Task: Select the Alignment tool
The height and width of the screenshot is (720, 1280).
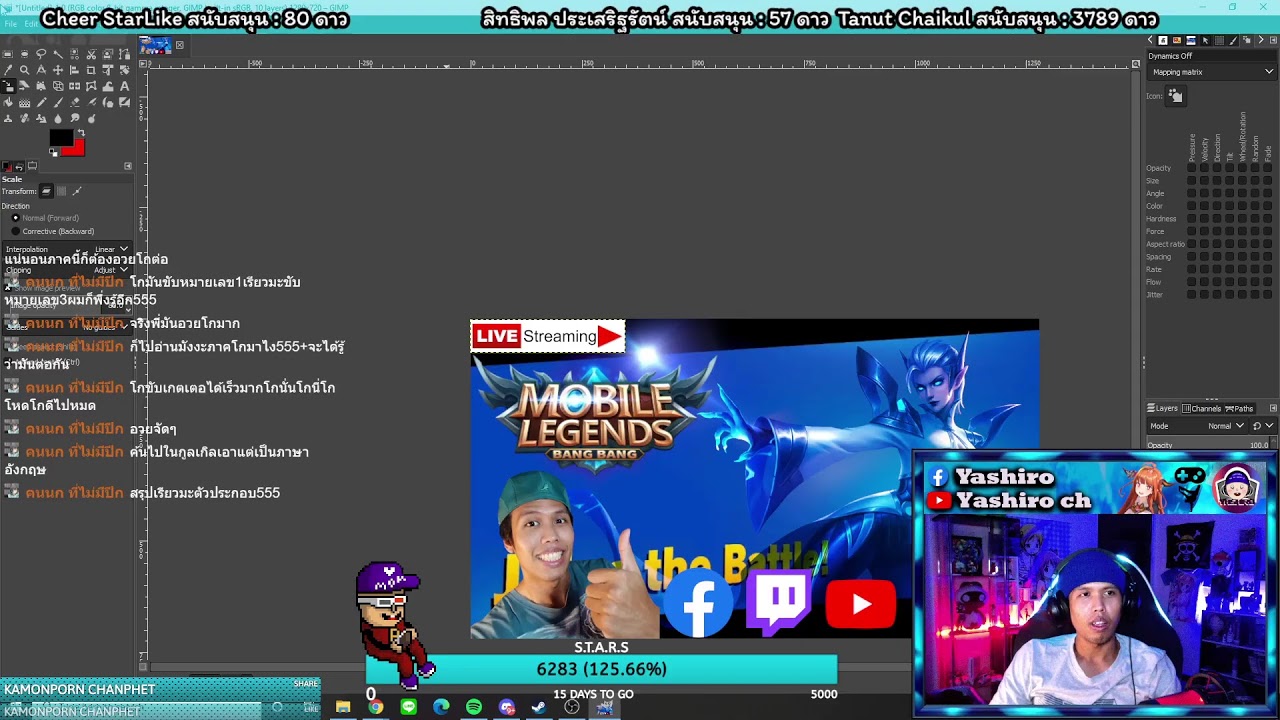Action: pos(74,70)
